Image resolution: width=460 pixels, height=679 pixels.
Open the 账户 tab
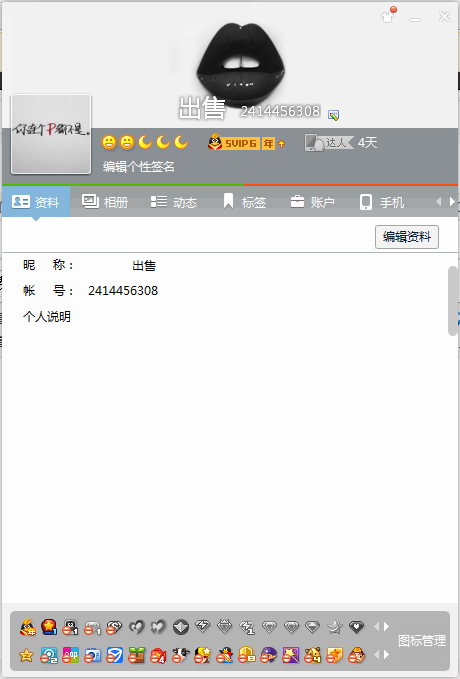coord(312,202)
